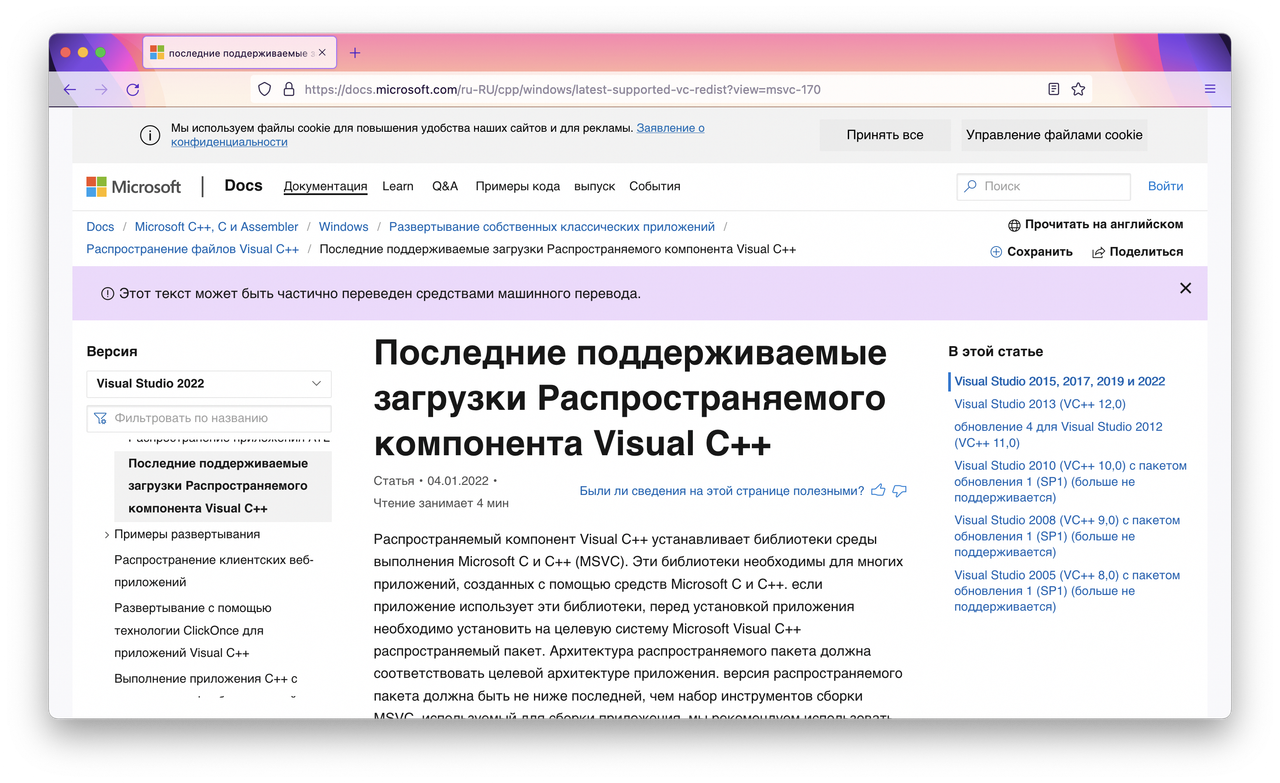The width and height of the screenshot is (1280, 783).
Task: Jump to Visual Studio 2010 (VC++ 10,0) section
Action: coord(1071,481)
